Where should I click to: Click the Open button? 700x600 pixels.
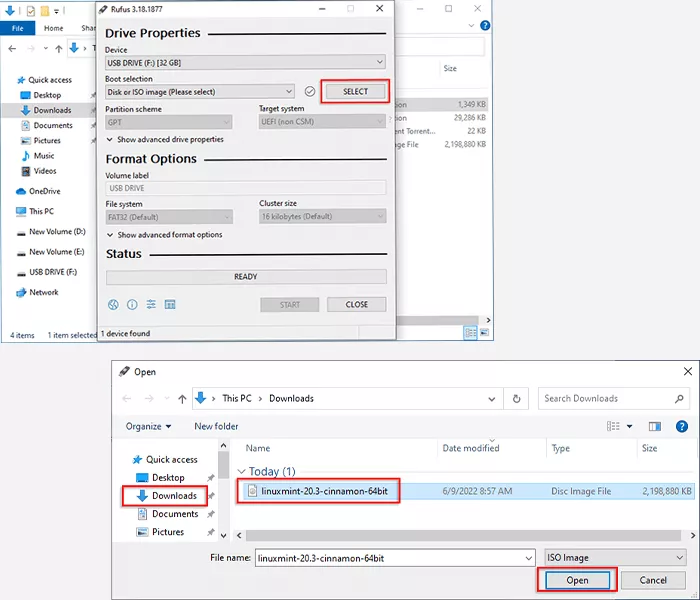(577, 580)
